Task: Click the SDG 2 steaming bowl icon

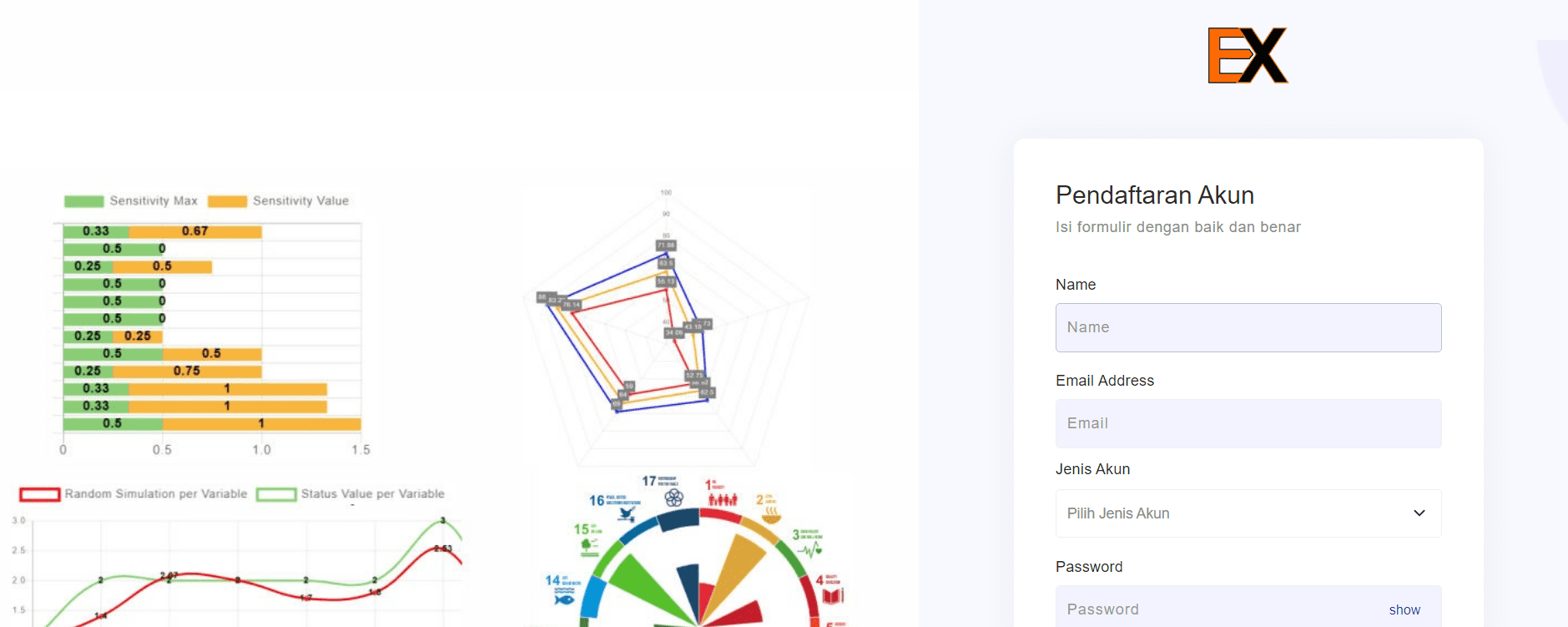Action: pos(771,513)
